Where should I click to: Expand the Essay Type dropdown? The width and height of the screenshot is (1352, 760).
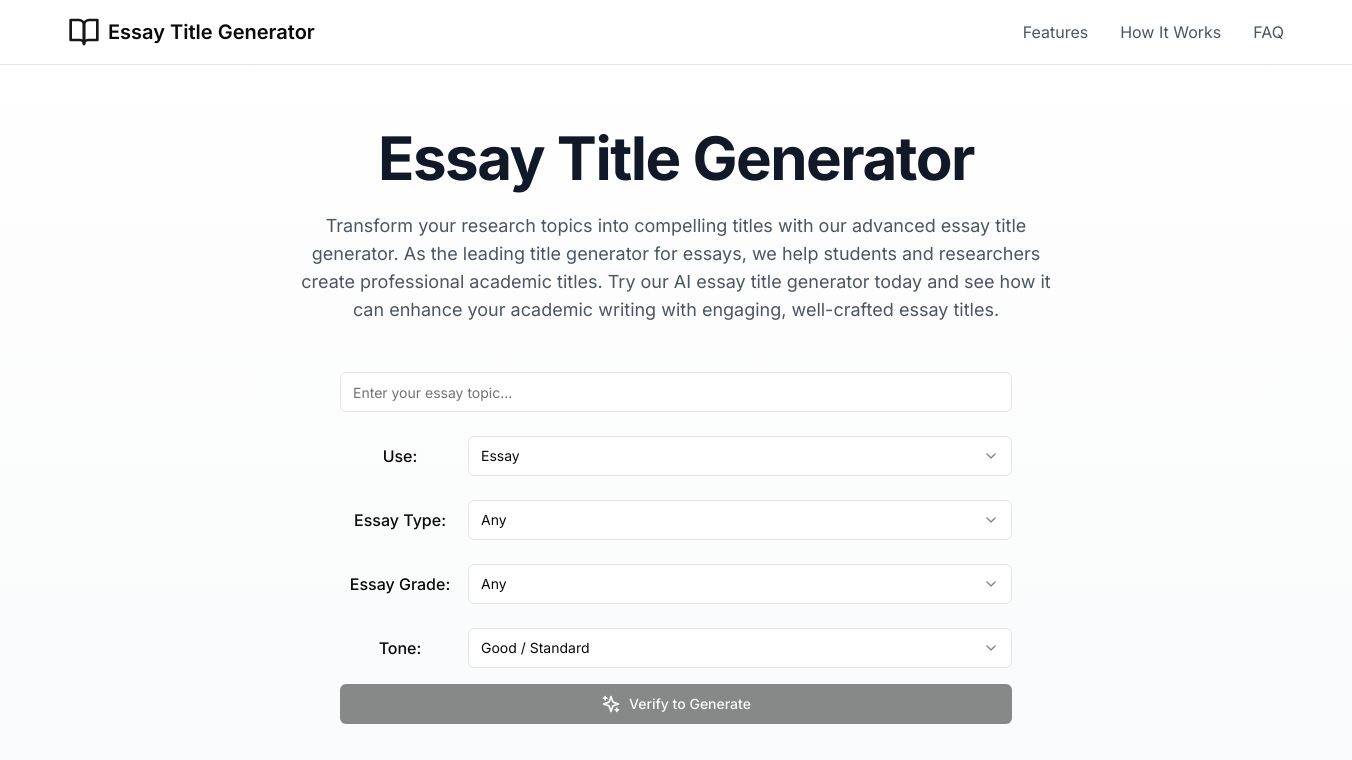coord(738,520)
